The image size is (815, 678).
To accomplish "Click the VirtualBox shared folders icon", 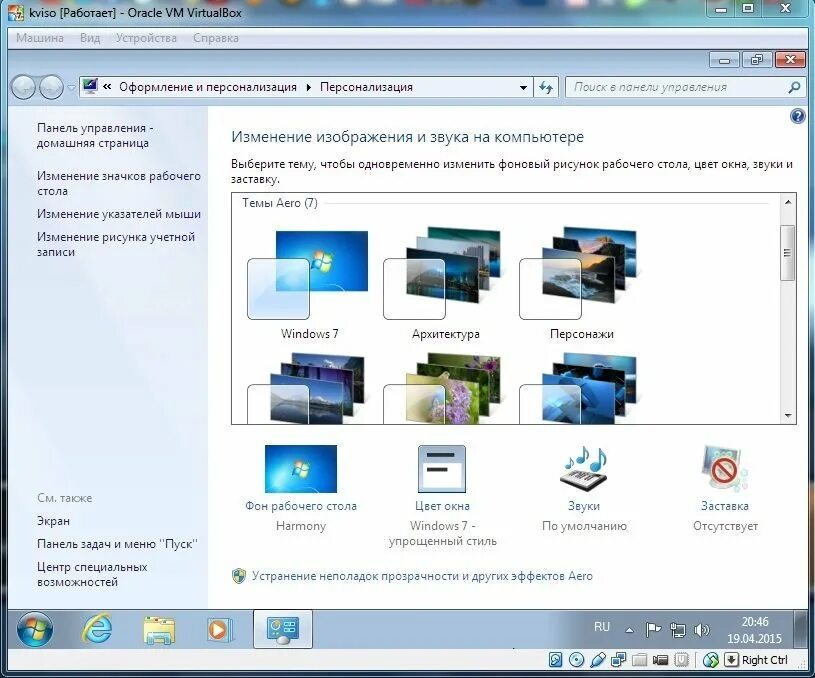I will point(639,660).
